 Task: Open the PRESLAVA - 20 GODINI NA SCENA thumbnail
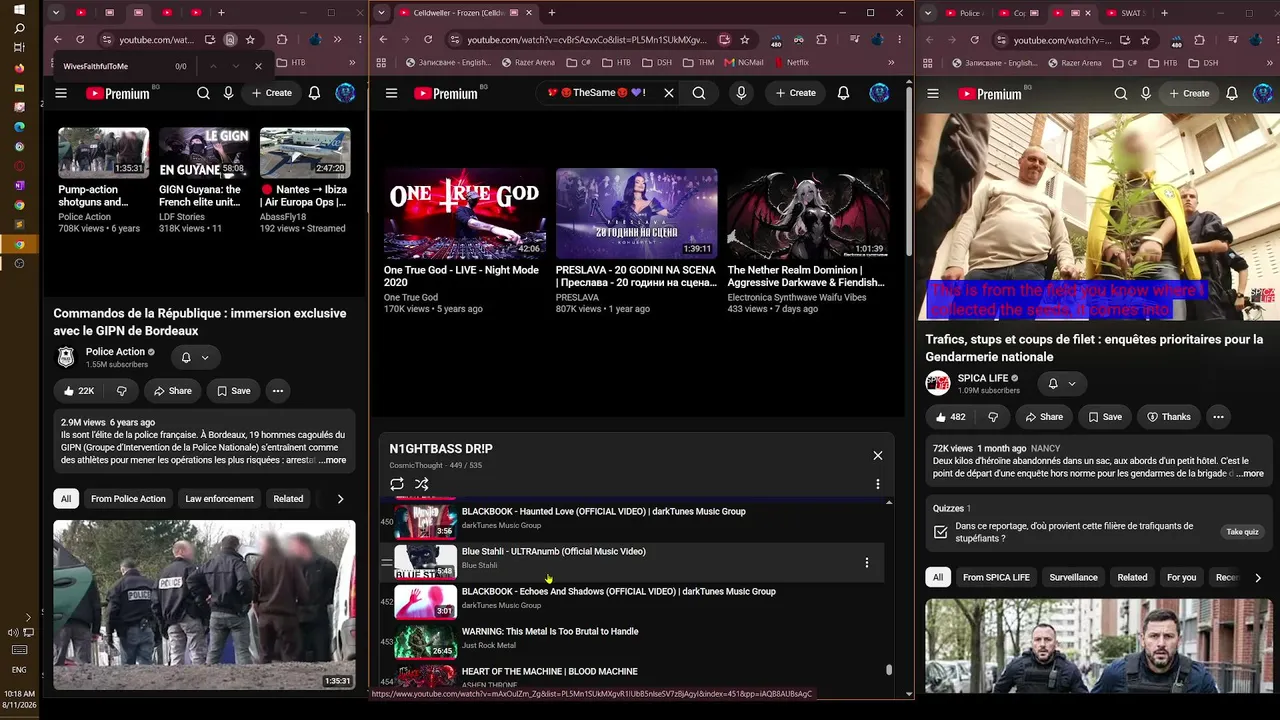click(637, 214)
